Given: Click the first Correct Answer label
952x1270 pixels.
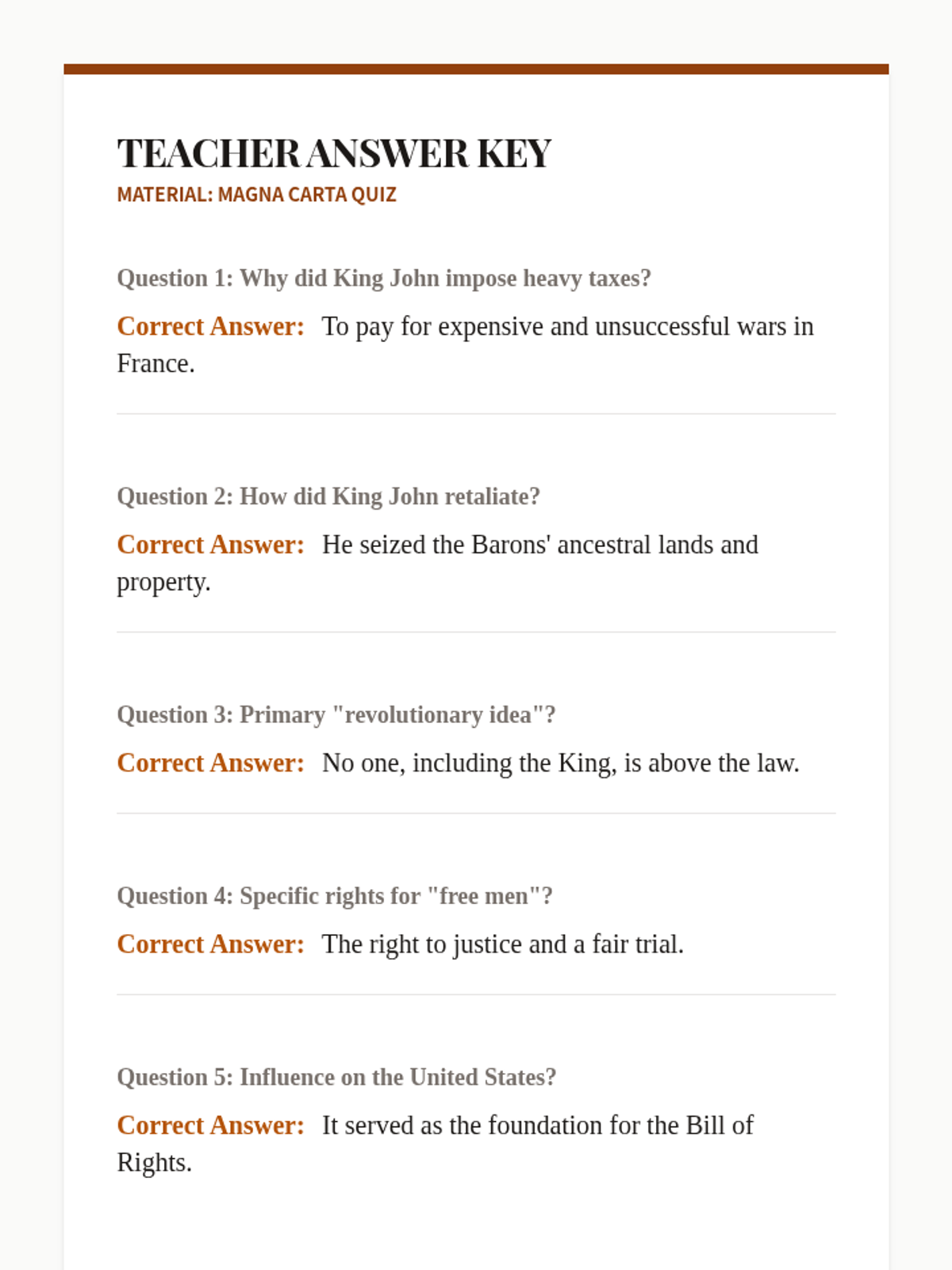Looking at the screenshot, I should pos(210,326).
